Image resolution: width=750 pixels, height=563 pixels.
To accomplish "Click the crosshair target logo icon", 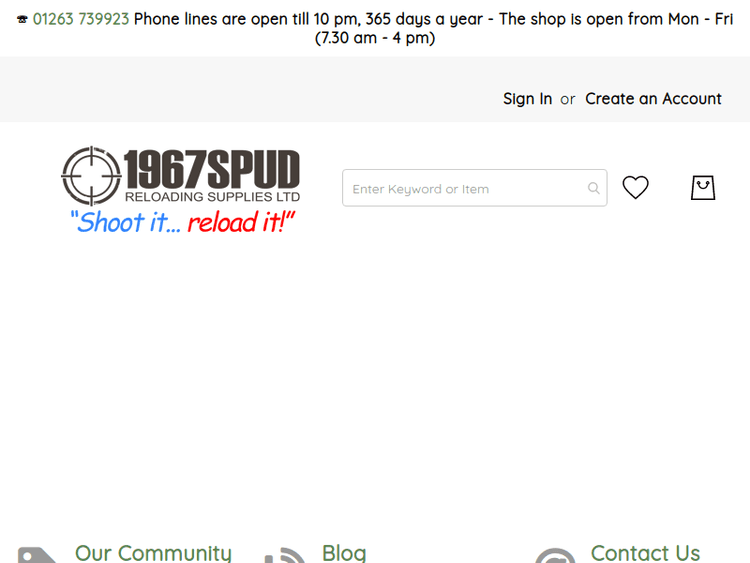I will 91,176.
